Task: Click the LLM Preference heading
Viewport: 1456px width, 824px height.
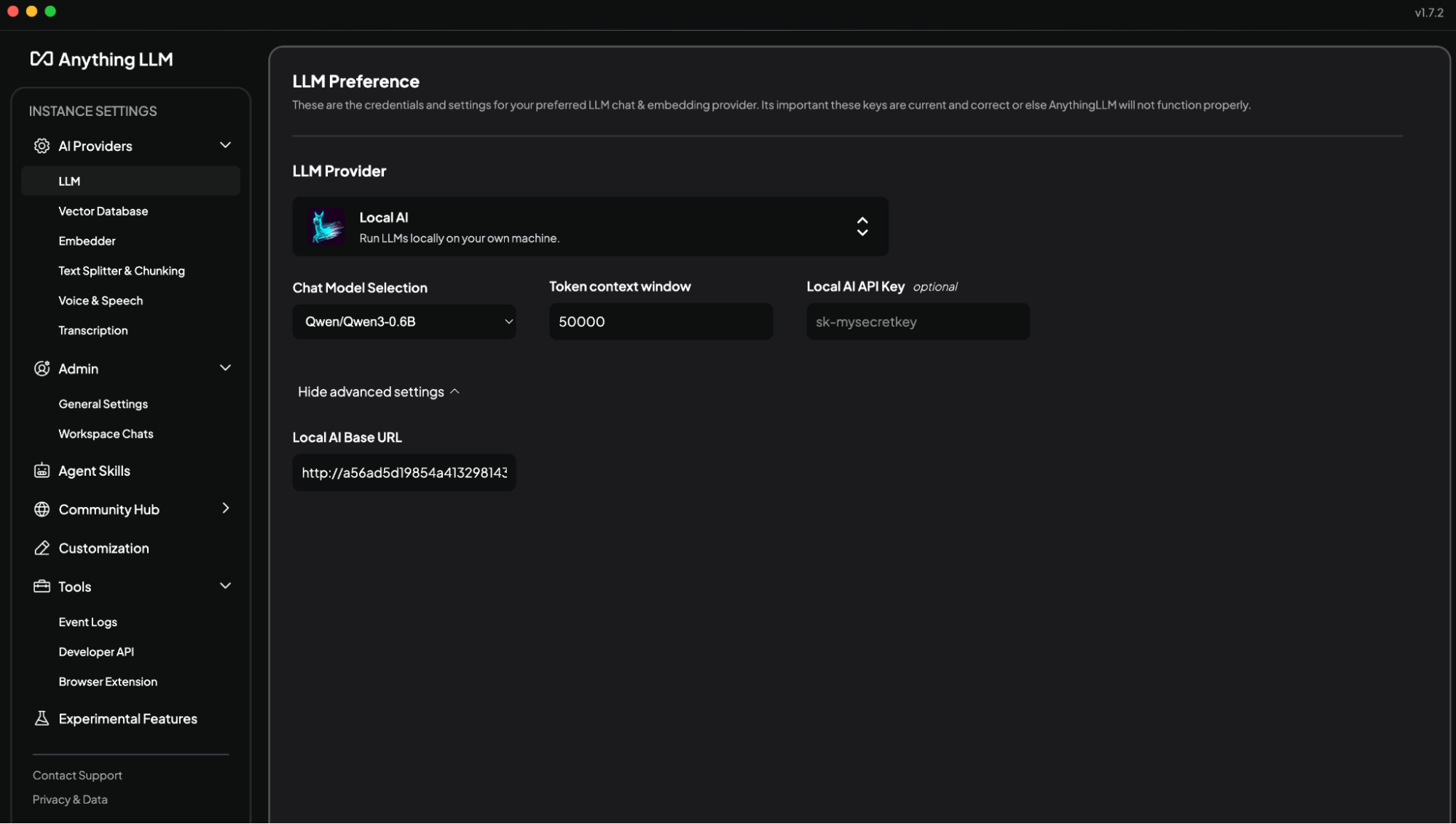Action: pos(356,82)
